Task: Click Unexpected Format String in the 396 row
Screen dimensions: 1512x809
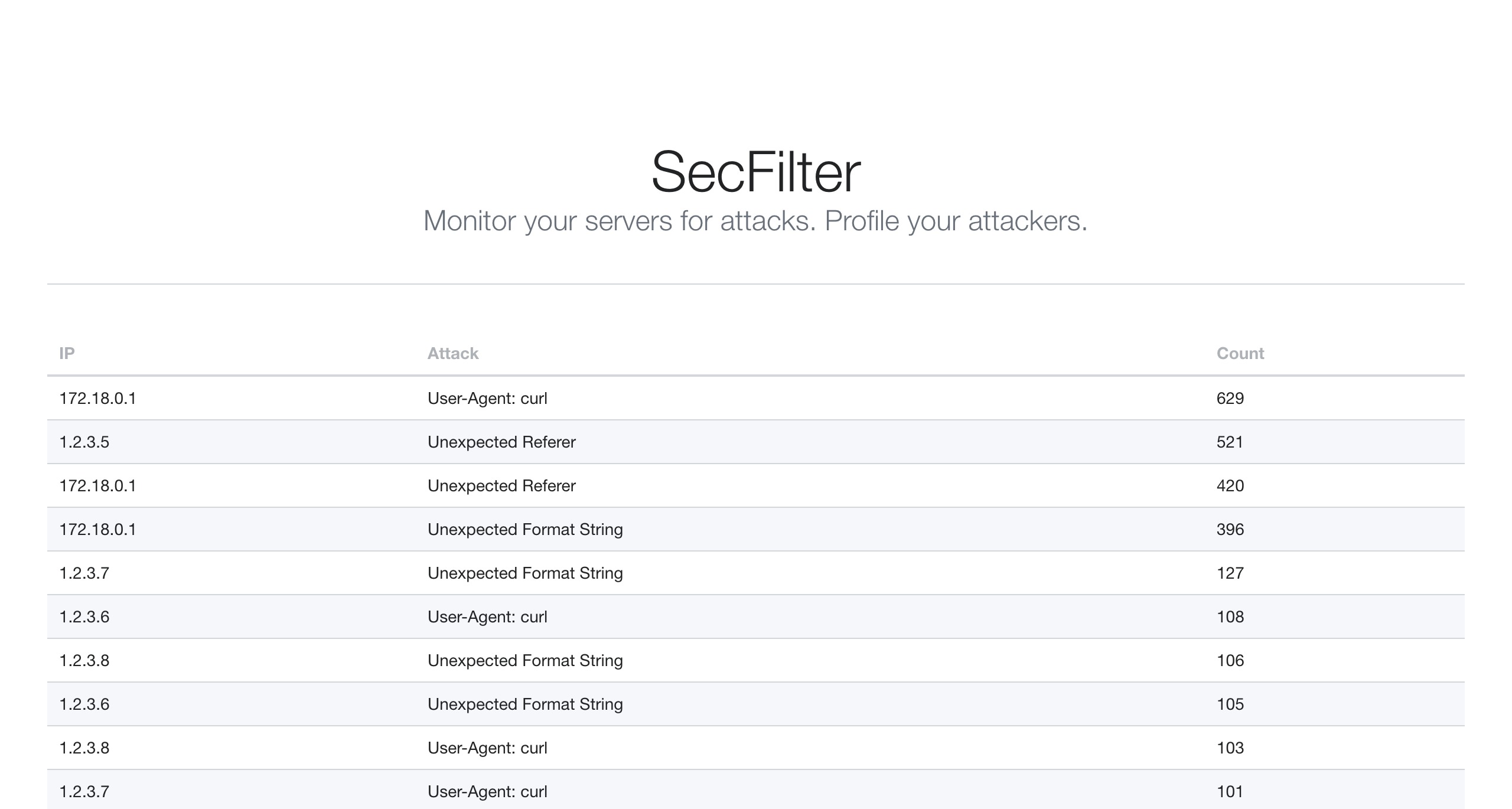Action: pos(525,530)
